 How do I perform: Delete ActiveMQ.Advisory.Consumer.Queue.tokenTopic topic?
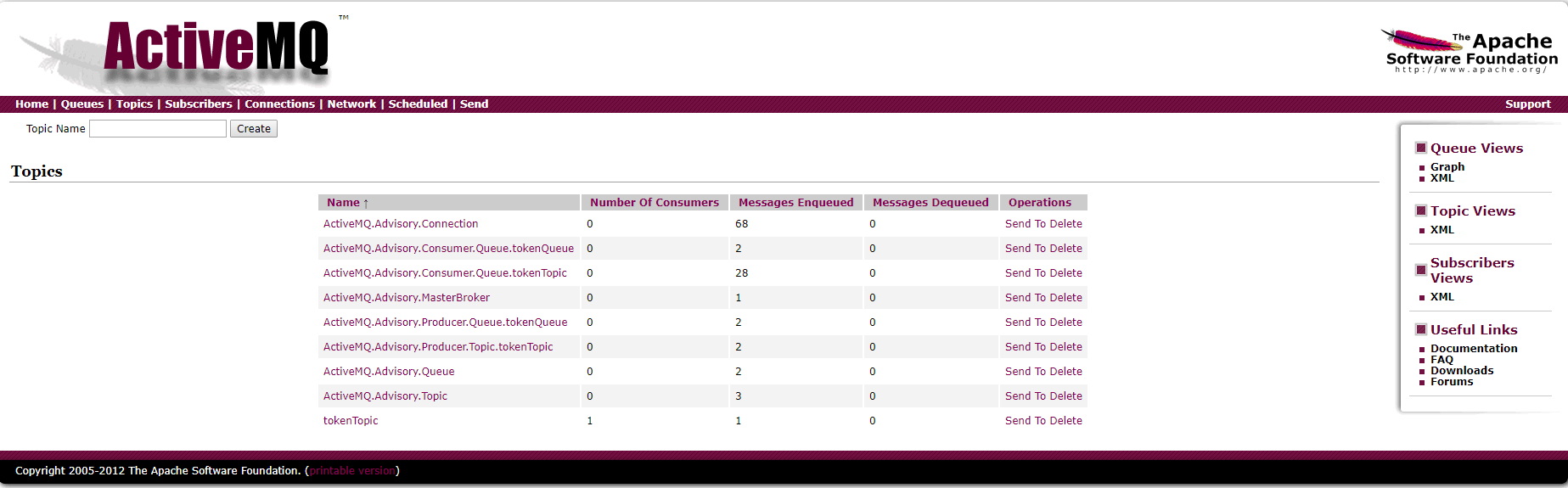click(x=1066, y=273)
